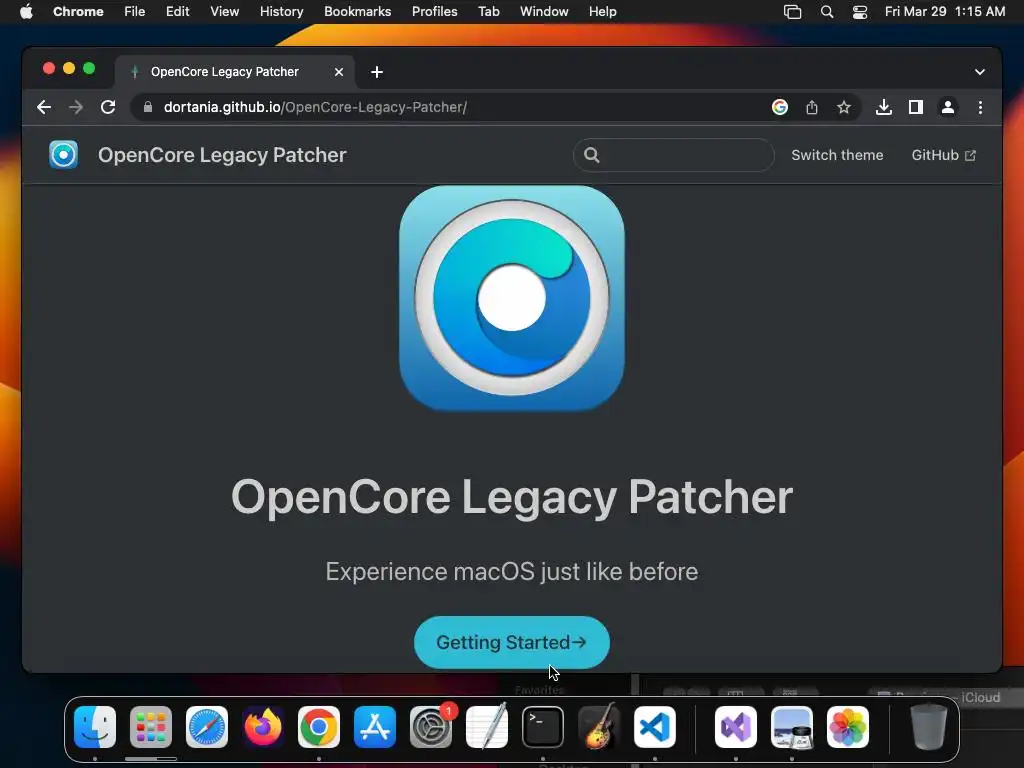This screenshot has height=768, width=1024.
Task: Open Photos from the Dock
Action: click(848, 727)
